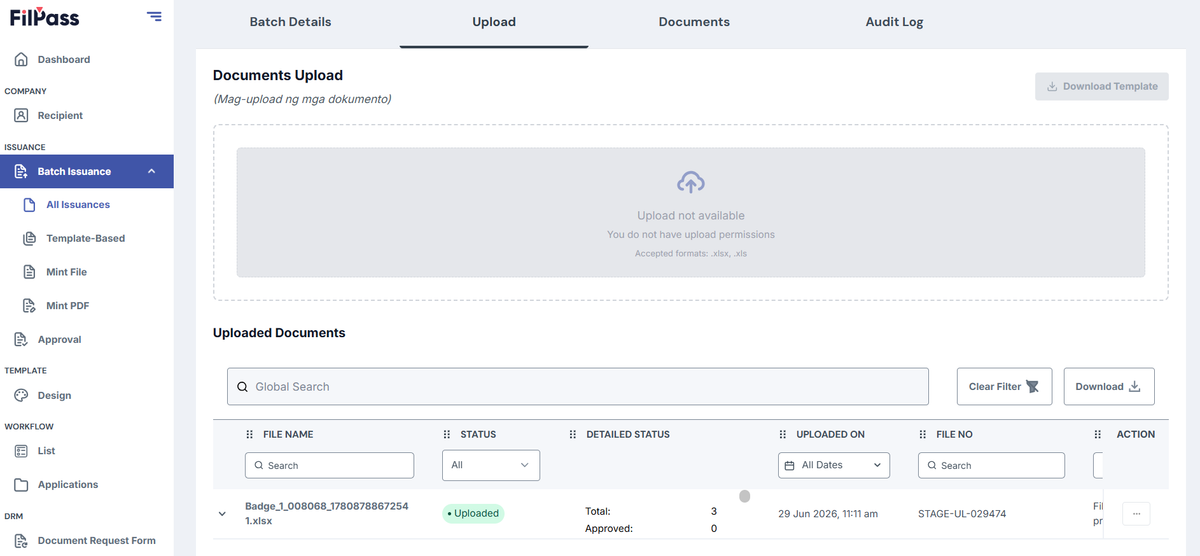Open the row actions ellipsis menu
Screen dimensions: 1200x556
pyautogui.click(x=1136, y=514)
